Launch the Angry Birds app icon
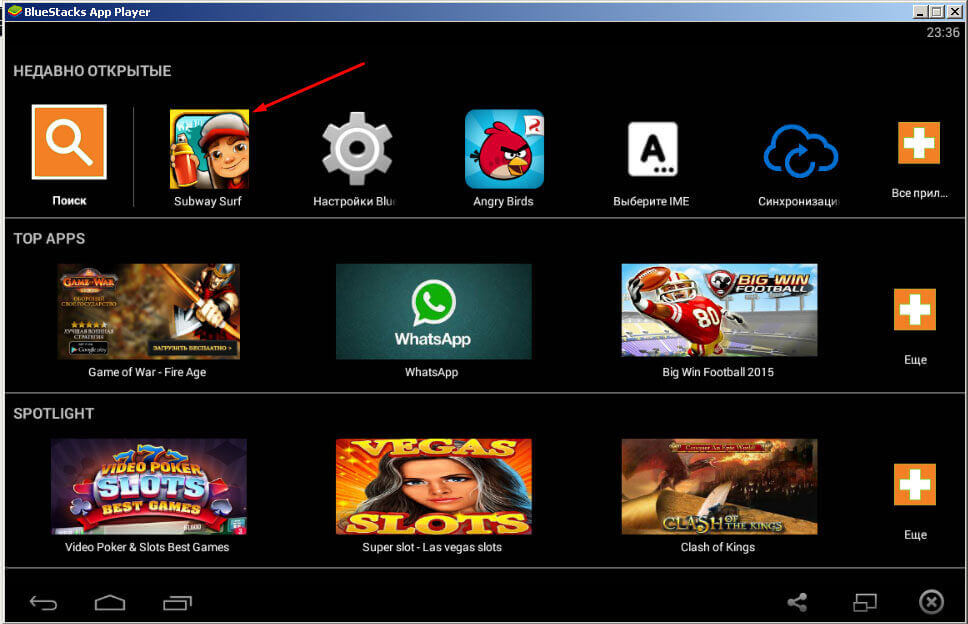The height and width of the screenshot is (624, 968). coord(504,149)
